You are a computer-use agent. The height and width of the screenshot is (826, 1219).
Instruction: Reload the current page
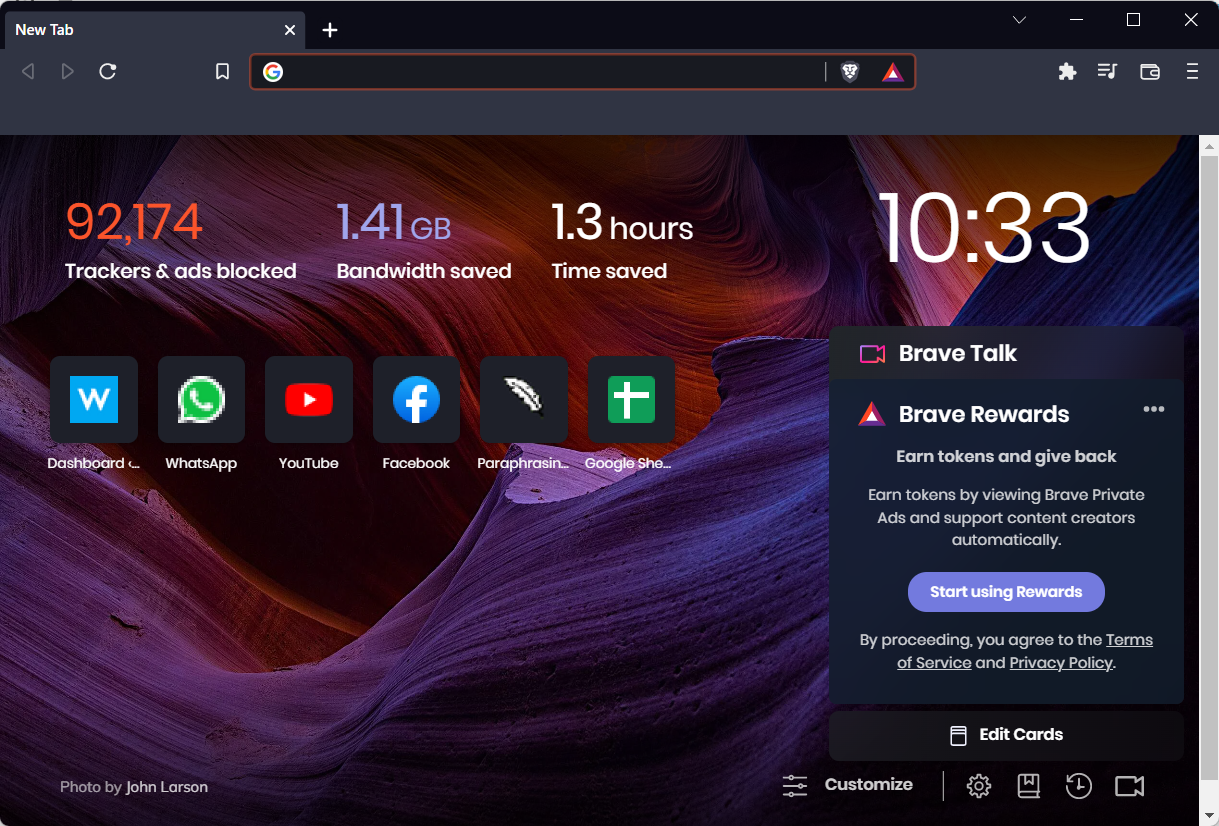coord(108,72)
